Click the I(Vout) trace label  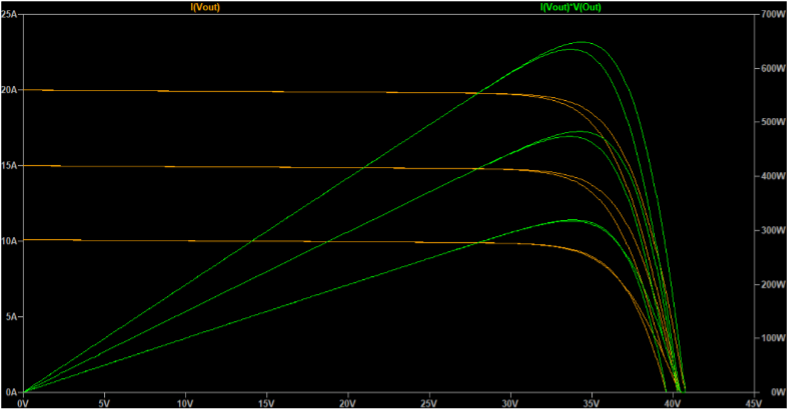click(205, 7)
